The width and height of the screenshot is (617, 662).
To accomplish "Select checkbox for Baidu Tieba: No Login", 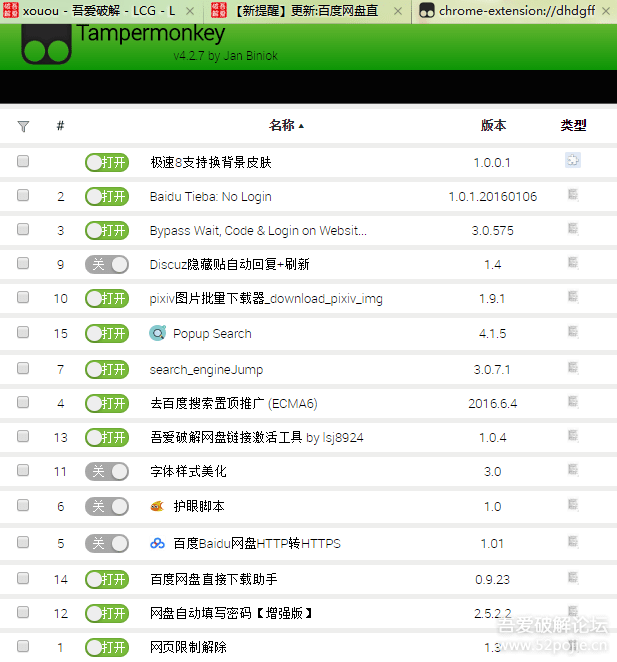I will point(23,195).
